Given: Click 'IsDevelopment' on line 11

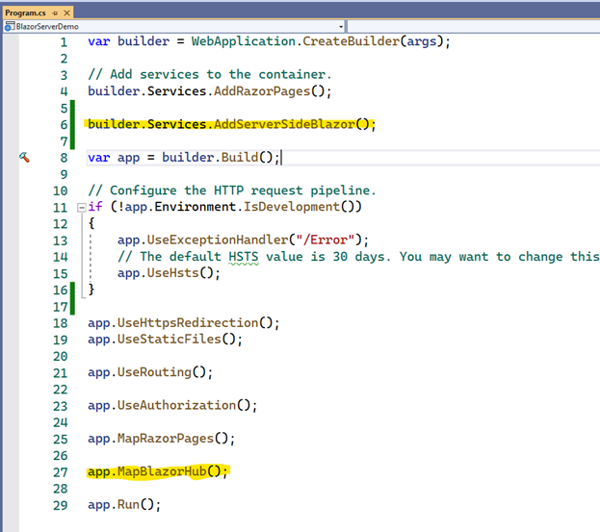Looking at the screenshot, I should (292, 207).
